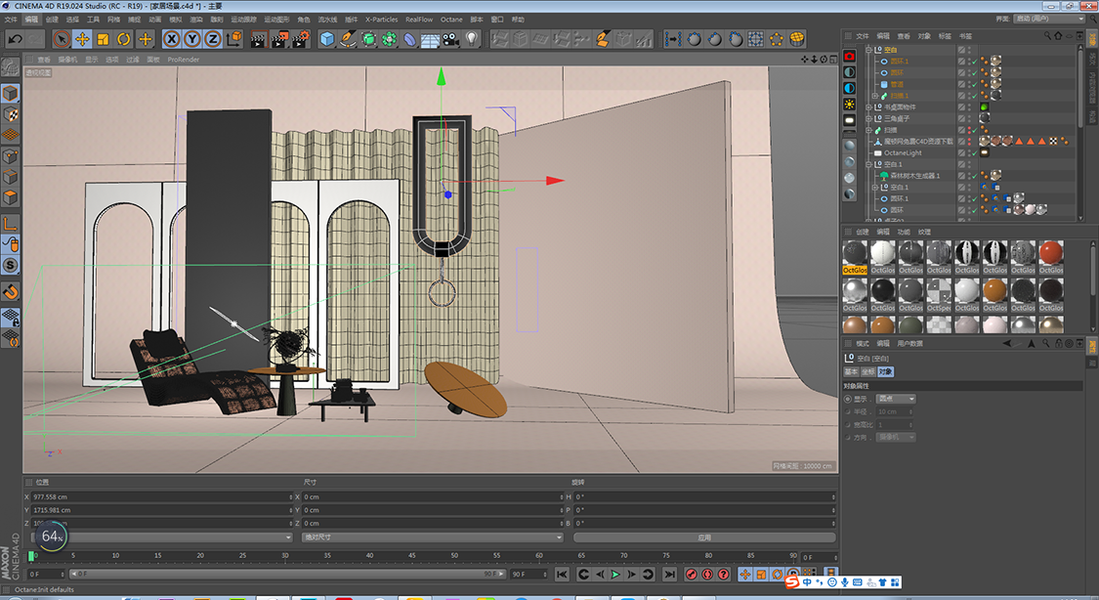Toggle visibility dots of 三角桌子 object

pyautogui.click(x=969, y=118)
